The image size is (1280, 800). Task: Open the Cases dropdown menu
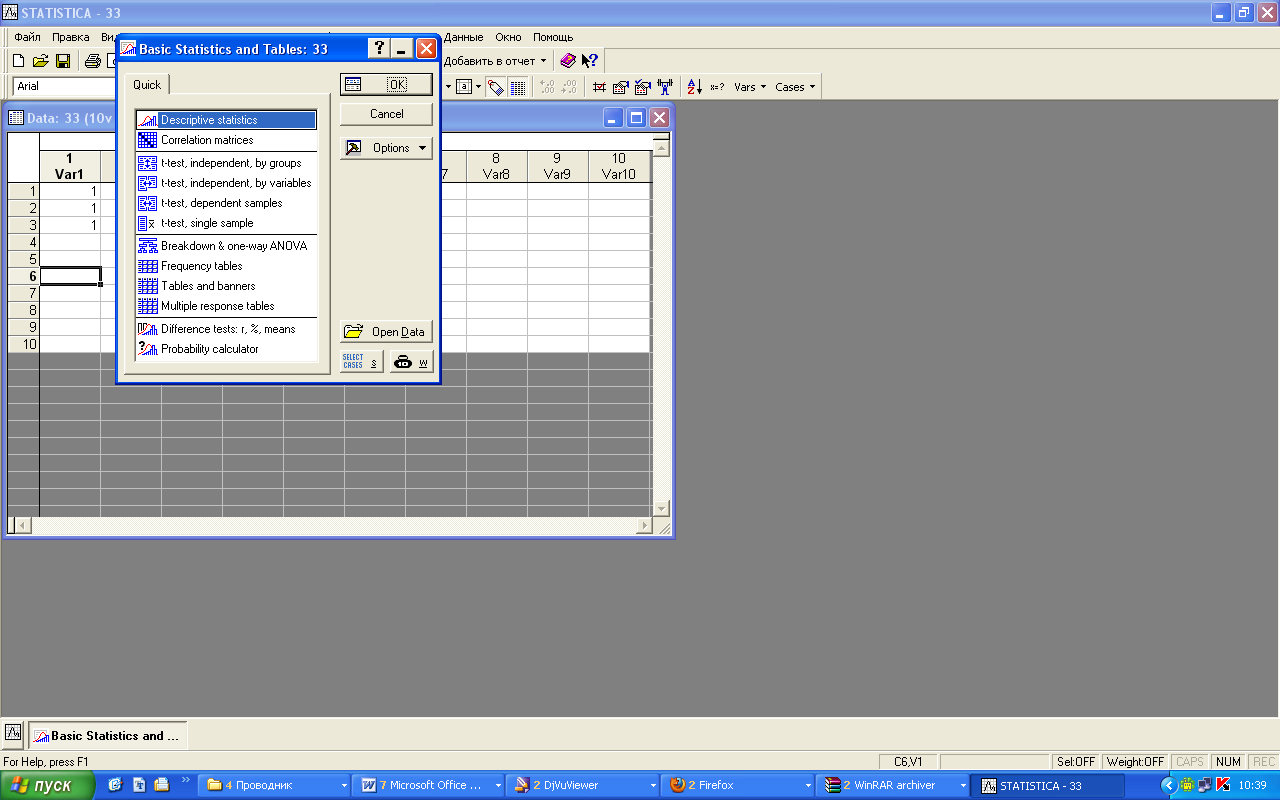[x=795, y=87]
